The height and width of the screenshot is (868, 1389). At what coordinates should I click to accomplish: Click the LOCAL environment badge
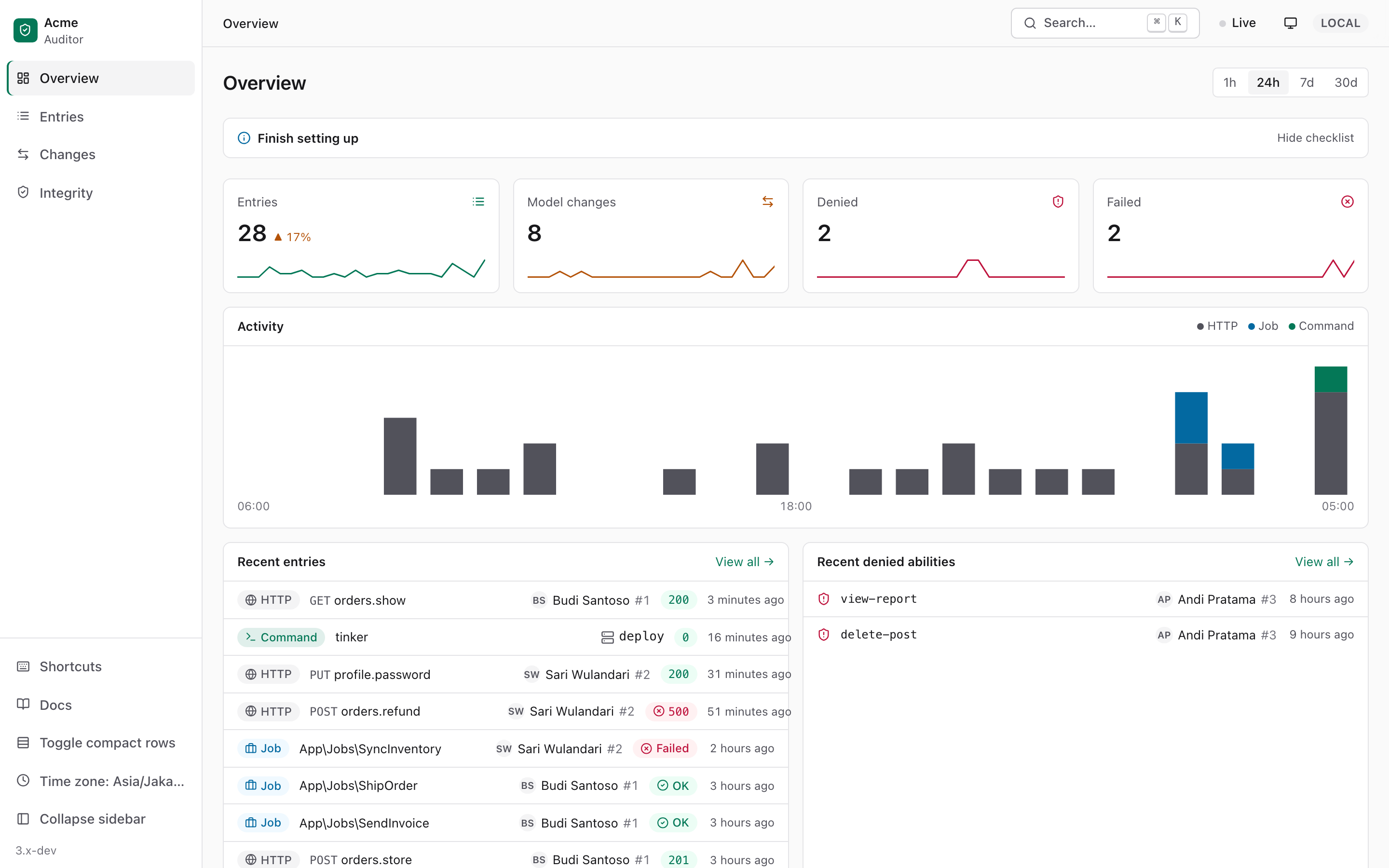(1340, 23)
